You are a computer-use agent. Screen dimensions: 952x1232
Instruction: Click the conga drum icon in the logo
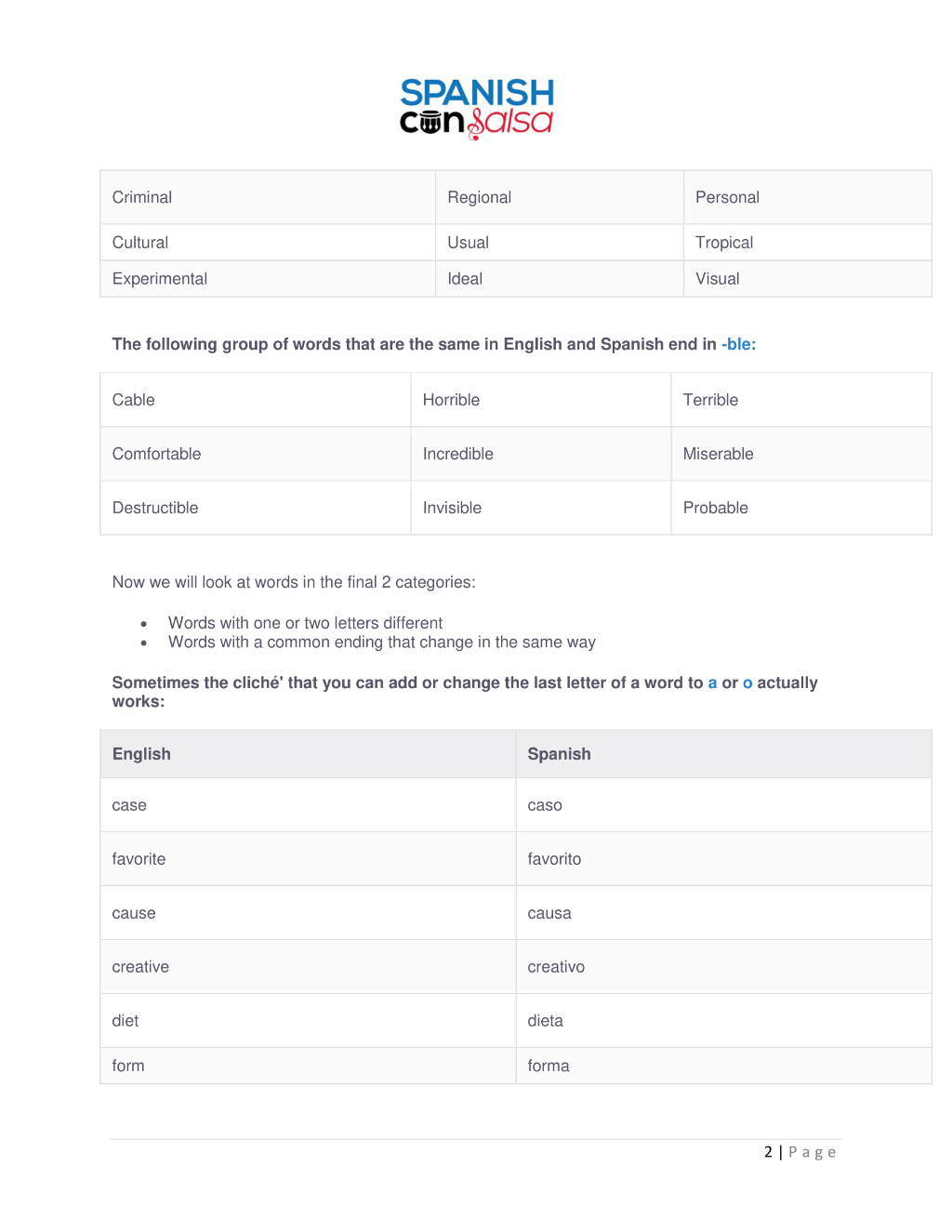[x=430, y=123]
